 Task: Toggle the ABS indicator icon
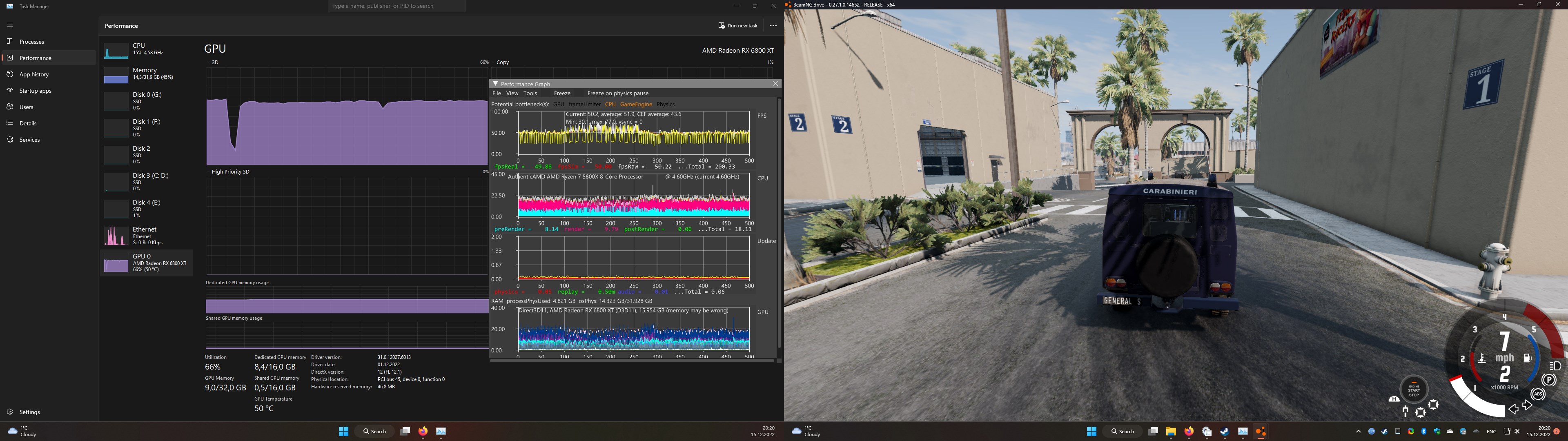(1538, 394)
